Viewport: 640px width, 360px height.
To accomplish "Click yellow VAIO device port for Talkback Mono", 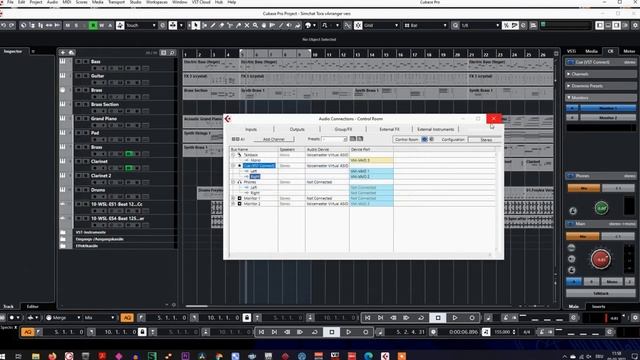I will coord(371,160).
